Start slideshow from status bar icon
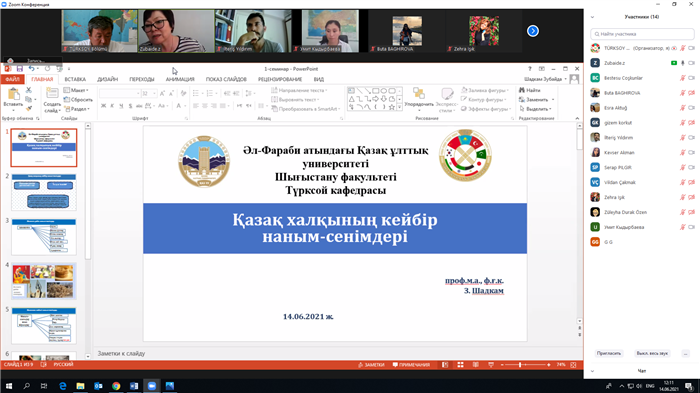Screen dimensions: 700x393 pyautogui.click(x=491, y=365)
